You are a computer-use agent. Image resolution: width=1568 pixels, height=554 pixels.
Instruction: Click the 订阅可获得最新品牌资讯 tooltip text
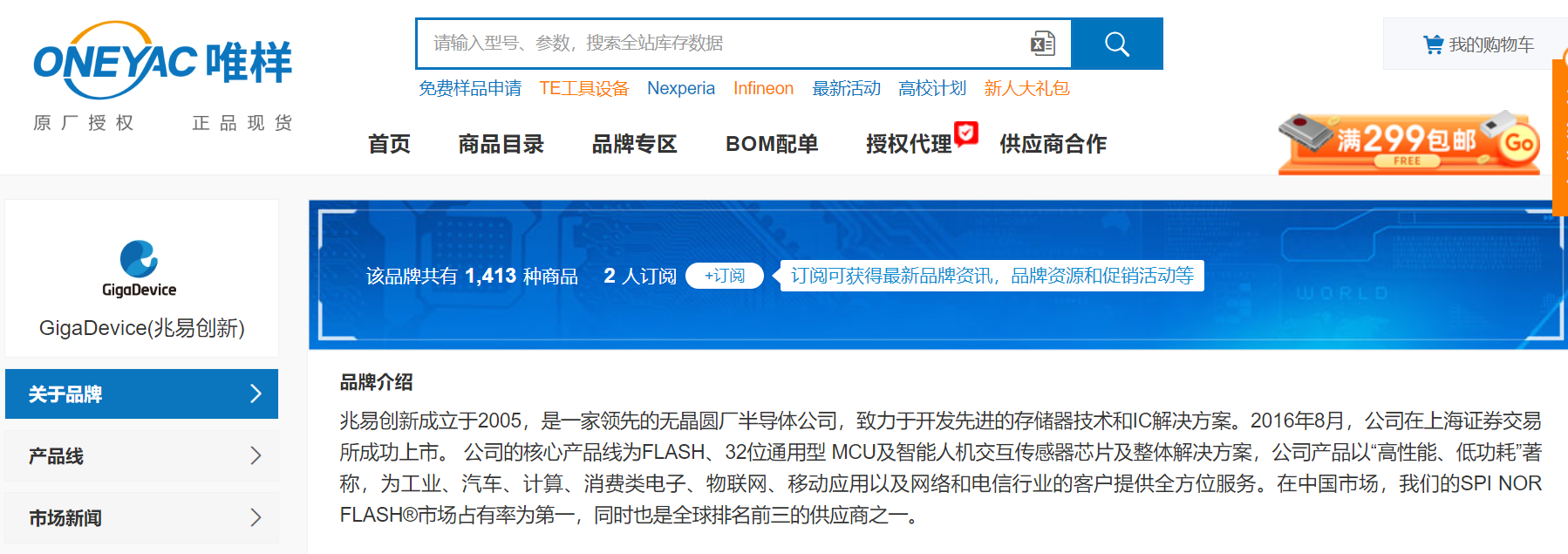[x=992, y=276]
